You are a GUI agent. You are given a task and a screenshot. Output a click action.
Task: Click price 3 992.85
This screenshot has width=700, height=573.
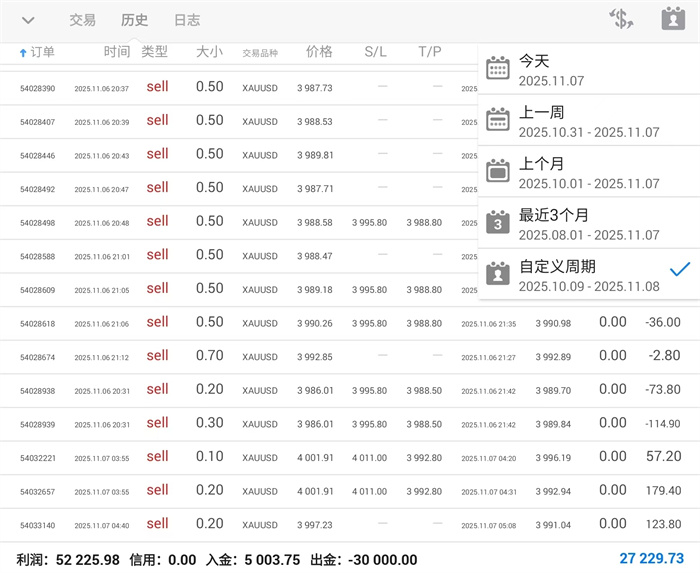pyautogui.click(x=315, y=357)
